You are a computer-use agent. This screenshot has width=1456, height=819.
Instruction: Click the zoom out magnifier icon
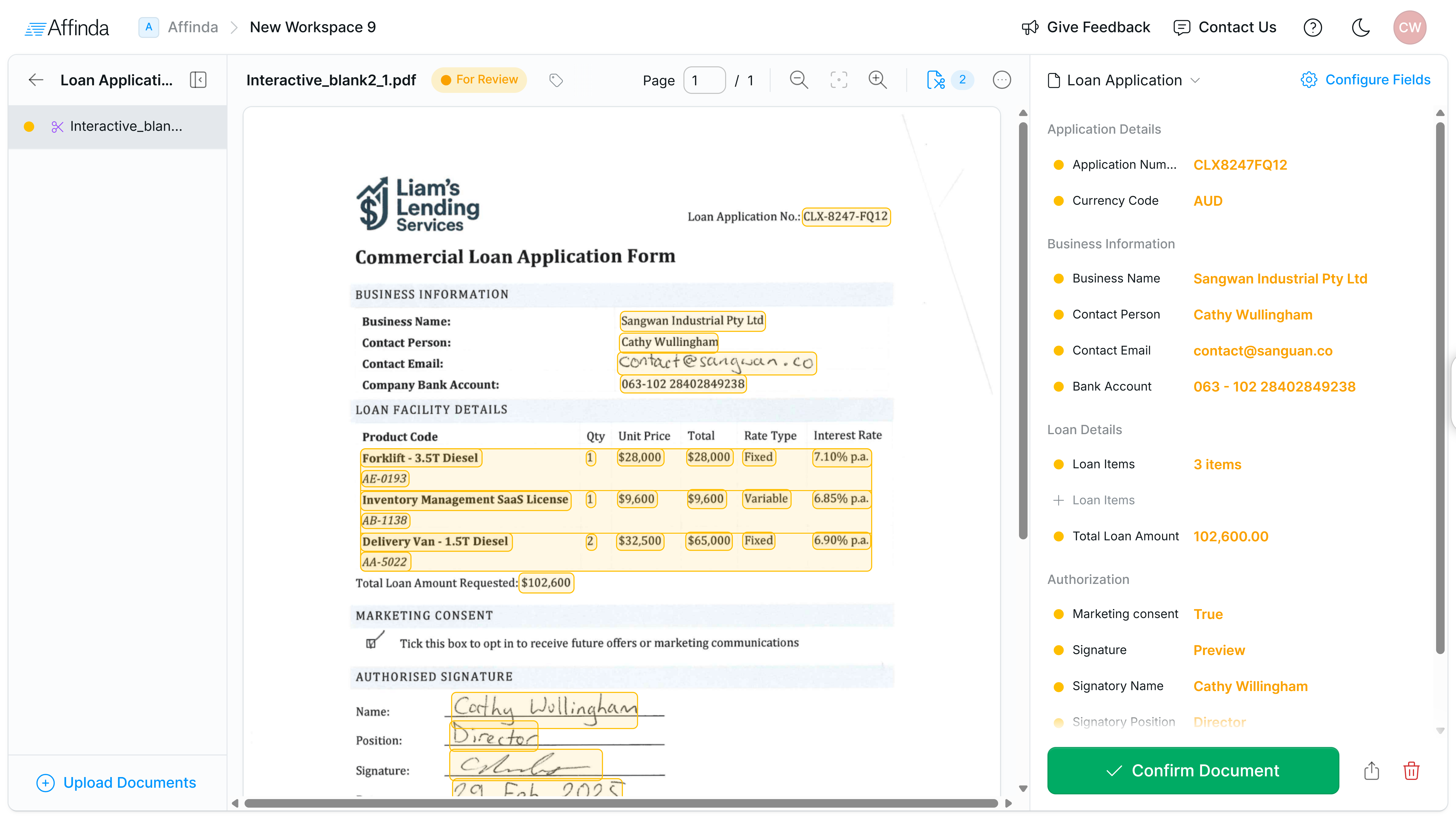798,80
